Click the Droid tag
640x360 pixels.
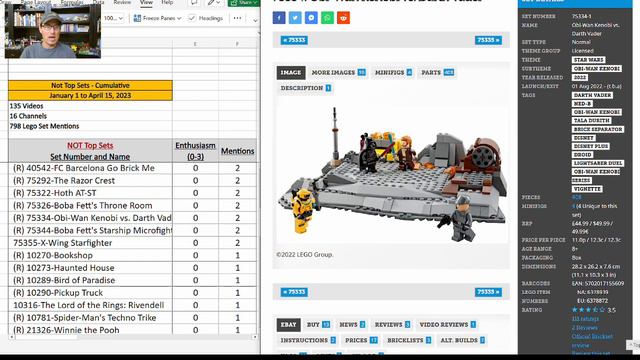(x=582, y=155)
